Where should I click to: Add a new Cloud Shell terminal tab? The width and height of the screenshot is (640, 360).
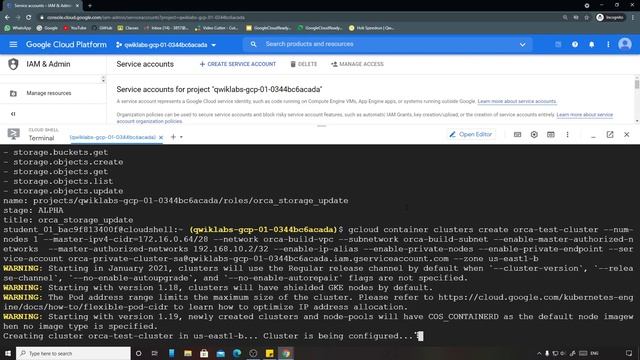click(x=173, y=137)
